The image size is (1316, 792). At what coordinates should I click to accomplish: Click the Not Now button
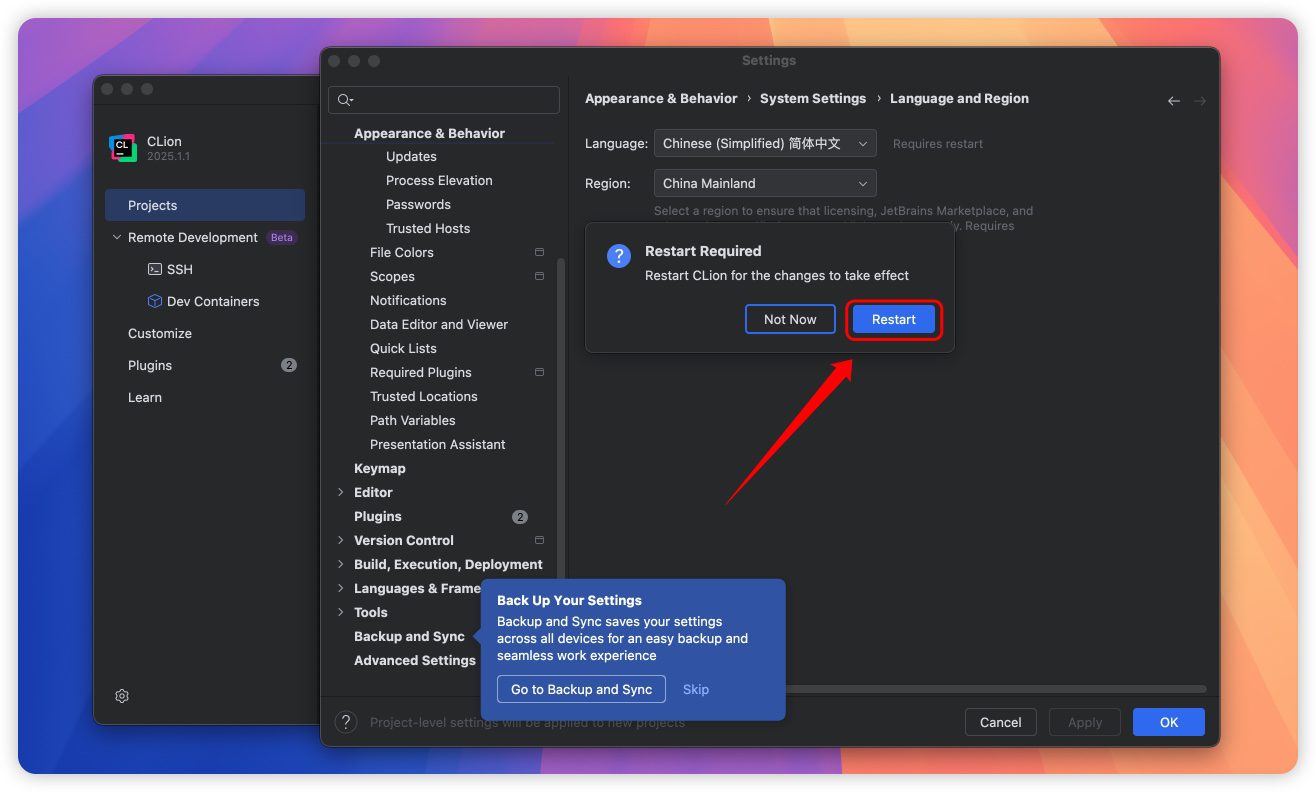pyautogui.click(x=790, y=319)
